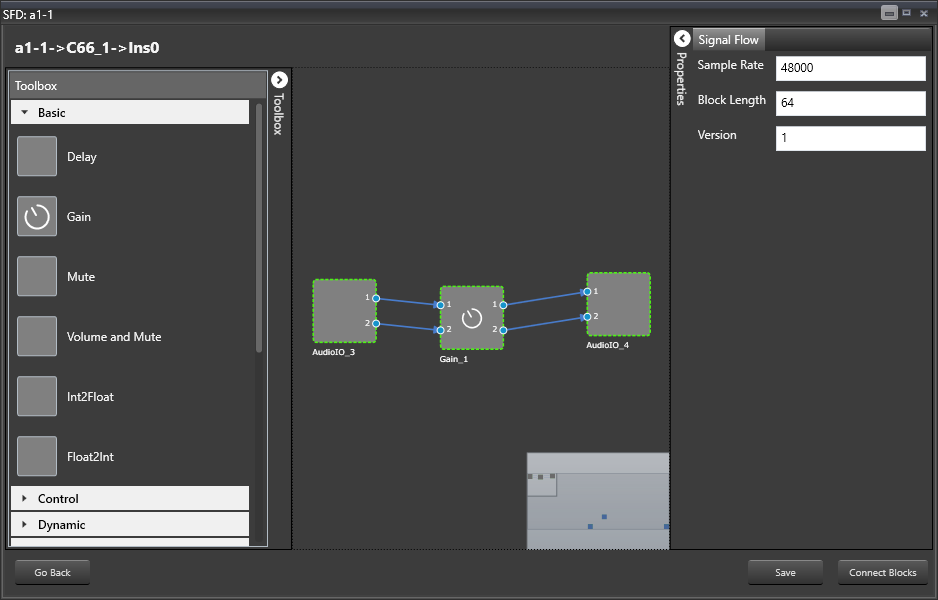
Task: Click the Gain_1 block caption
Action: coord(454,359)
